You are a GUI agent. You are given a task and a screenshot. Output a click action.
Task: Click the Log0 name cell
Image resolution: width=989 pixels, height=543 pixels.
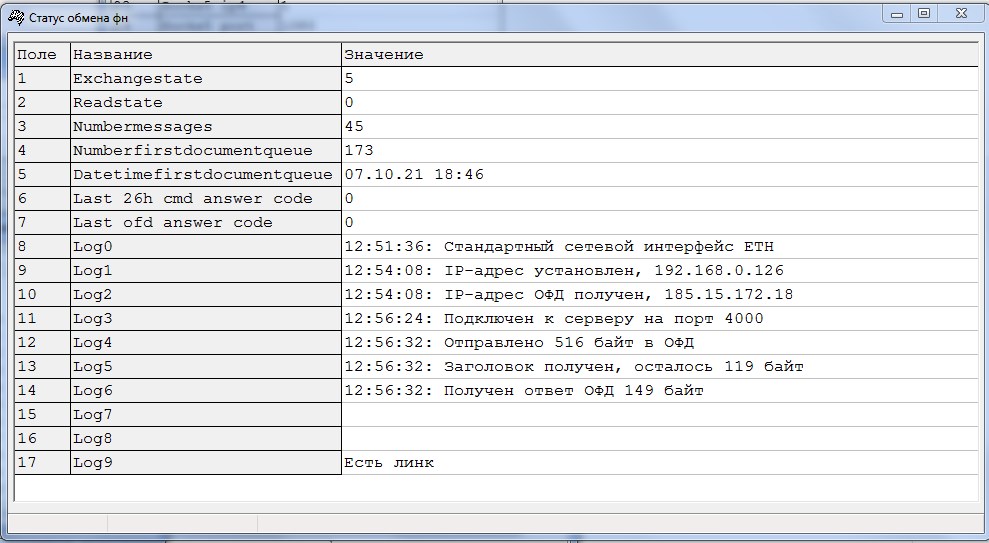click(x=206, y=247)
